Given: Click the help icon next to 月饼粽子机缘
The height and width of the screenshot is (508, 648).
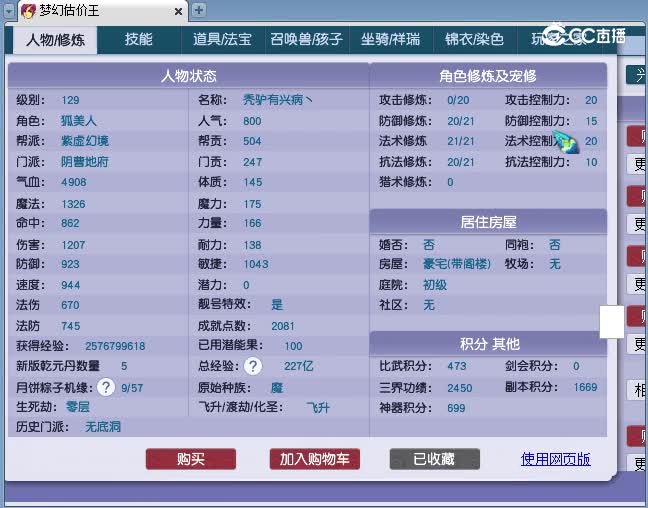Looking at the screenshot, I should 106,388.
